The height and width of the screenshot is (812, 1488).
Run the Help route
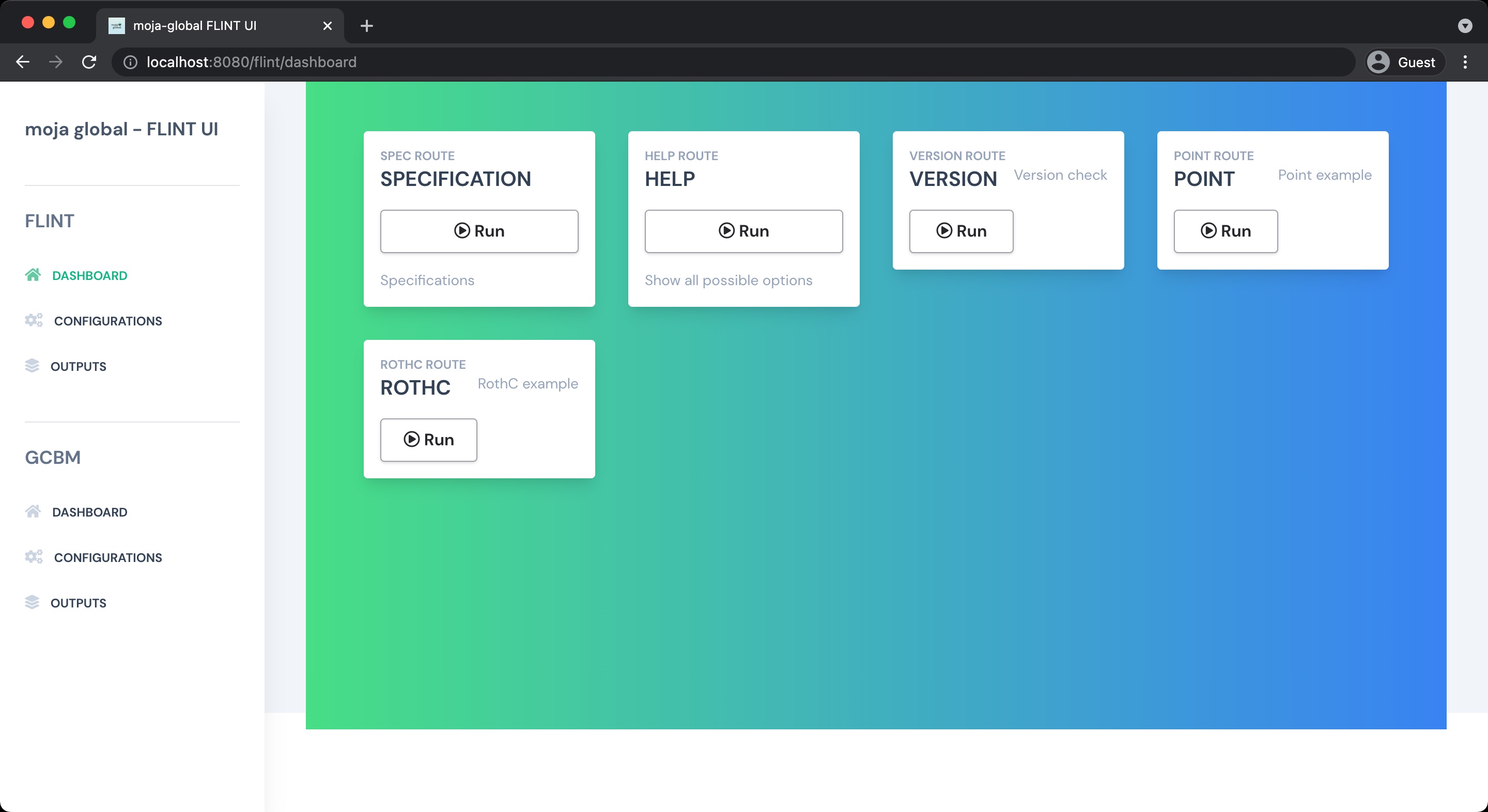(x=743, y=231)
